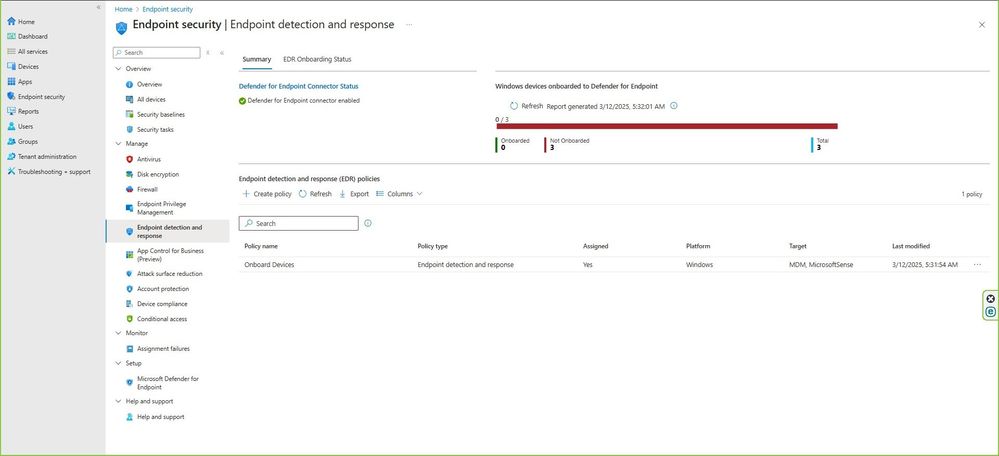Open the Onboard Devices policy
This screenshot has width=999, height=456.
tap(270, 264)
